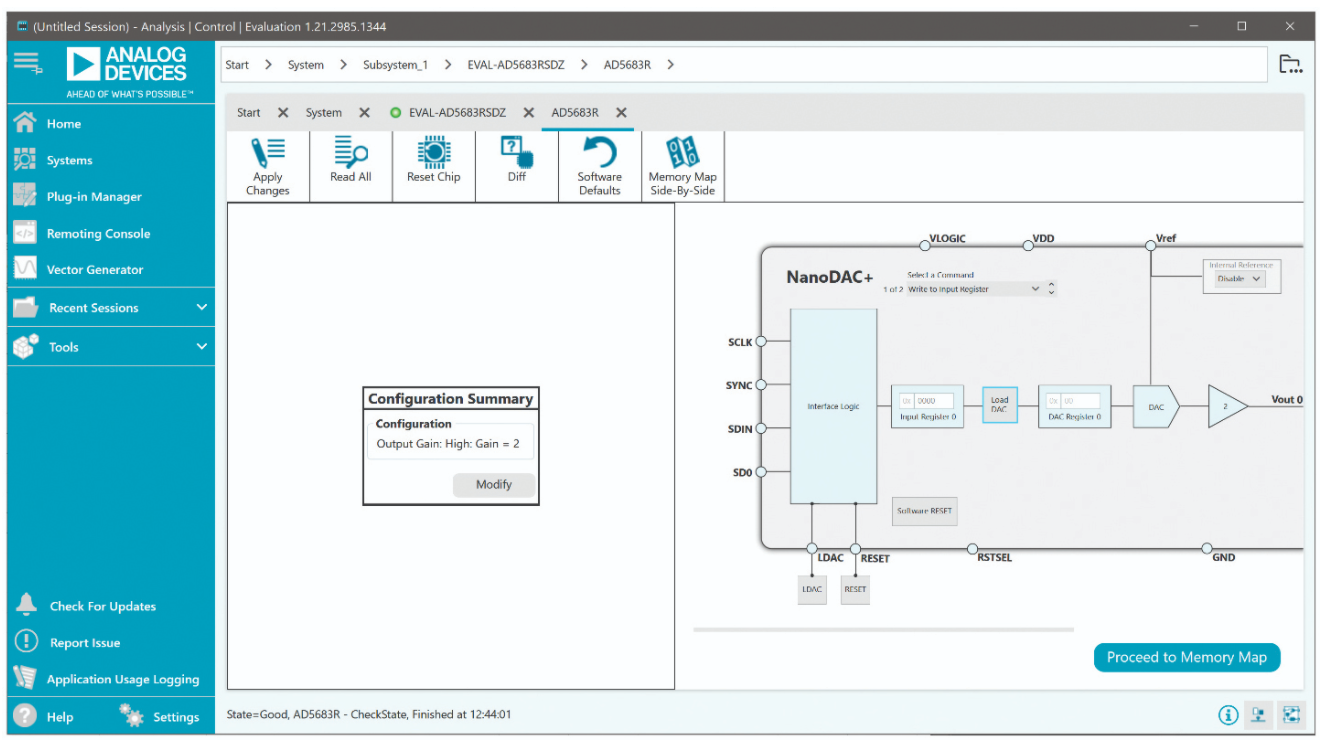Click the Load DAC block
Viewport: 1320px width, 743px height.
[999, 404]
